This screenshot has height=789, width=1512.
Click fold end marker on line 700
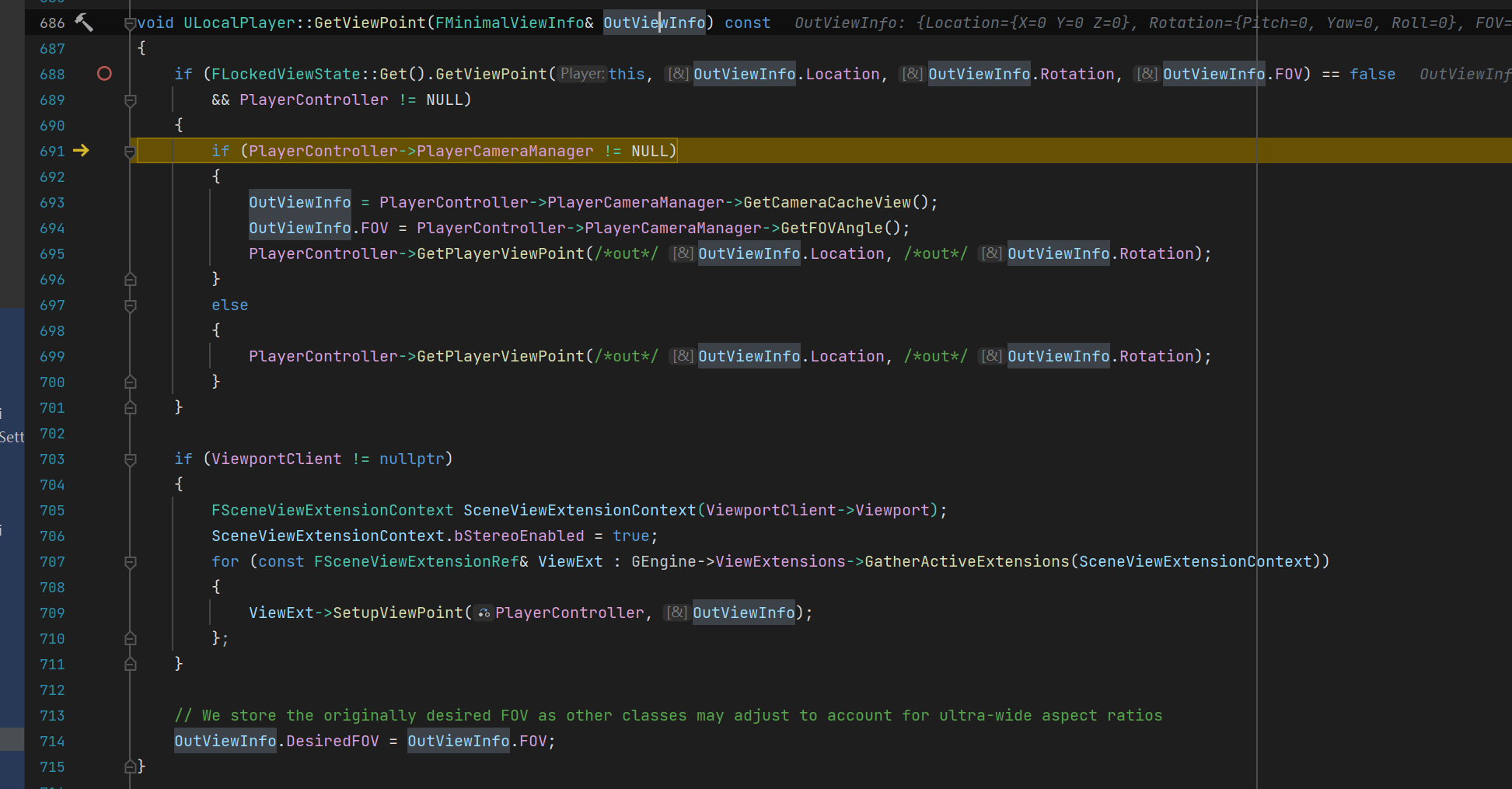point(131,382)
